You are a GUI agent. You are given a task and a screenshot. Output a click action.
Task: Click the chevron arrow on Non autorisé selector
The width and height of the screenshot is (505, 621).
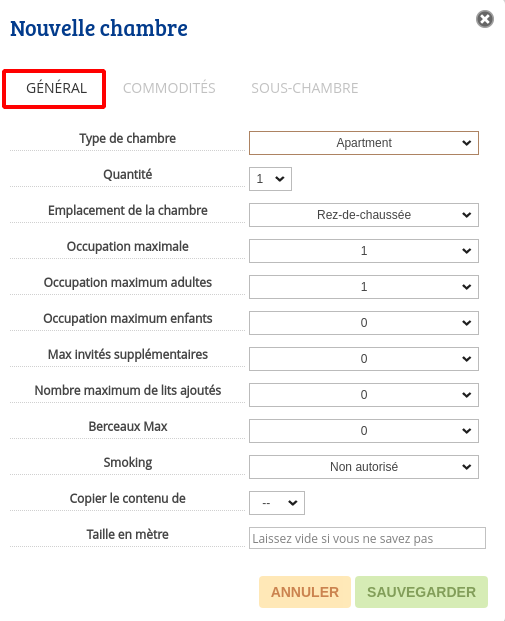[467, 467]
